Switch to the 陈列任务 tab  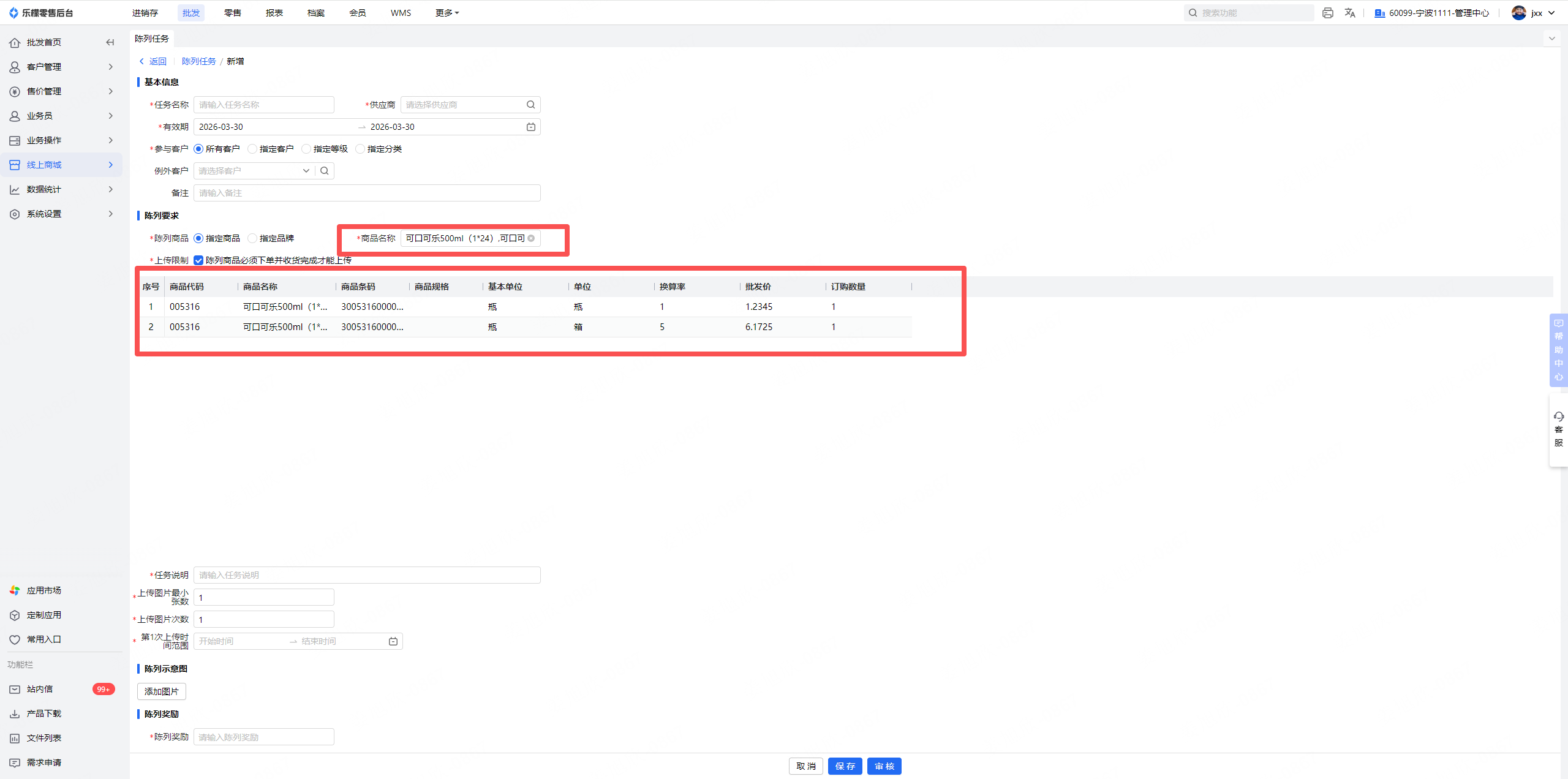tap(151, 39)
